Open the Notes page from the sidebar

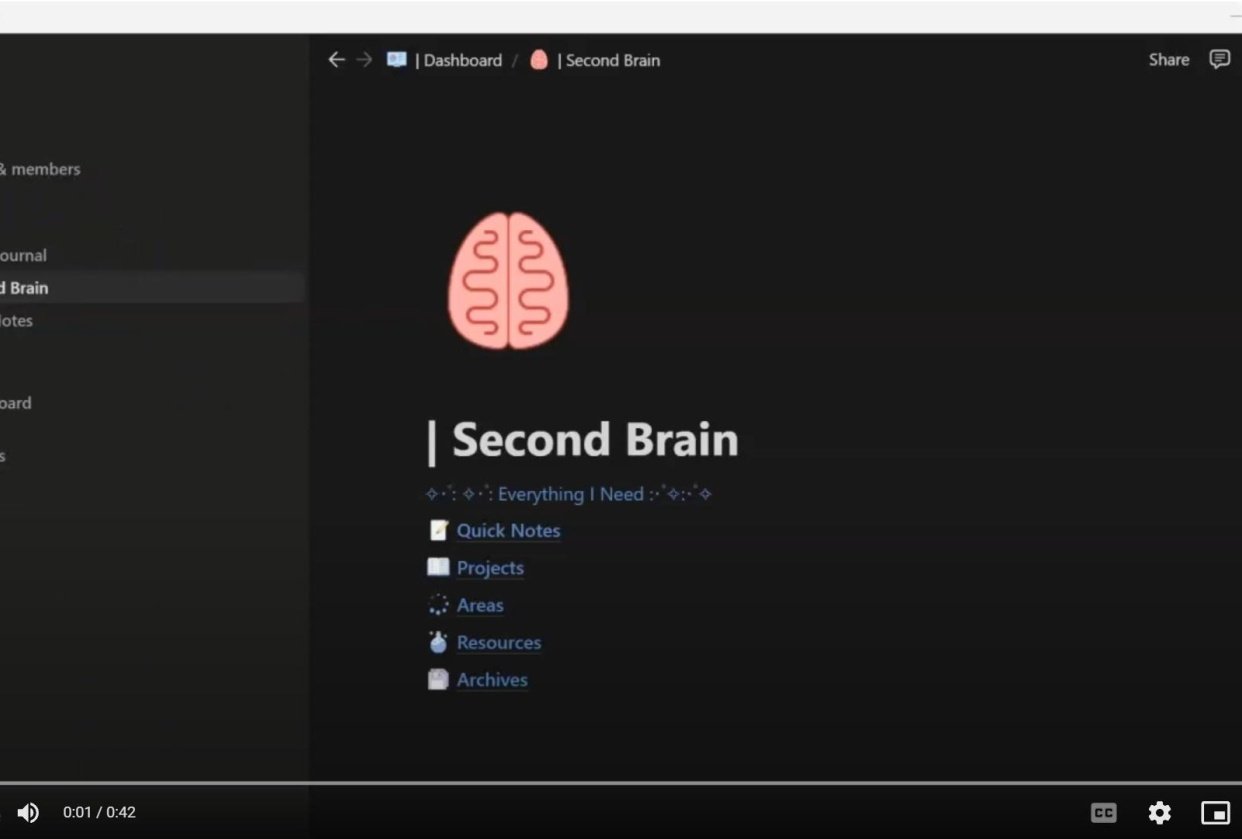[x=18, y=321]
